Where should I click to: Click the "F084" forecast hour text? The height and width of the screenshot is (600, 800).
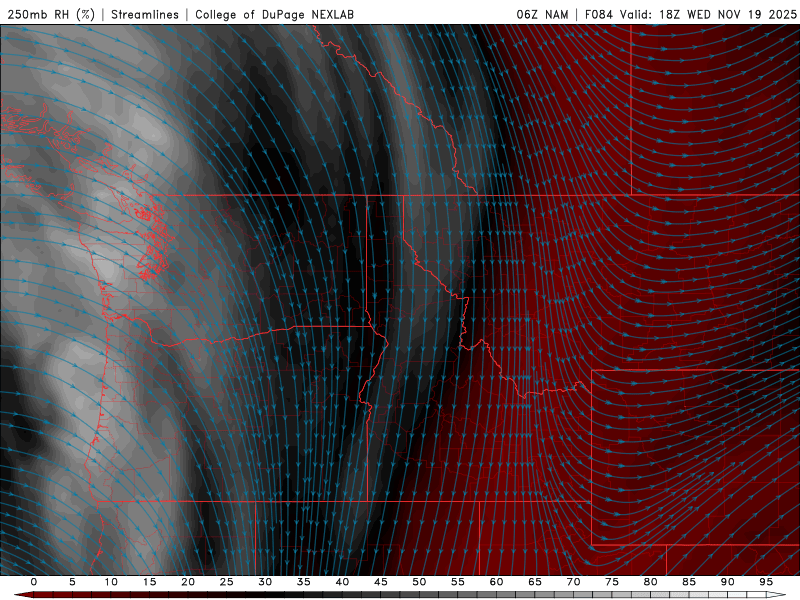coord(599,14)
